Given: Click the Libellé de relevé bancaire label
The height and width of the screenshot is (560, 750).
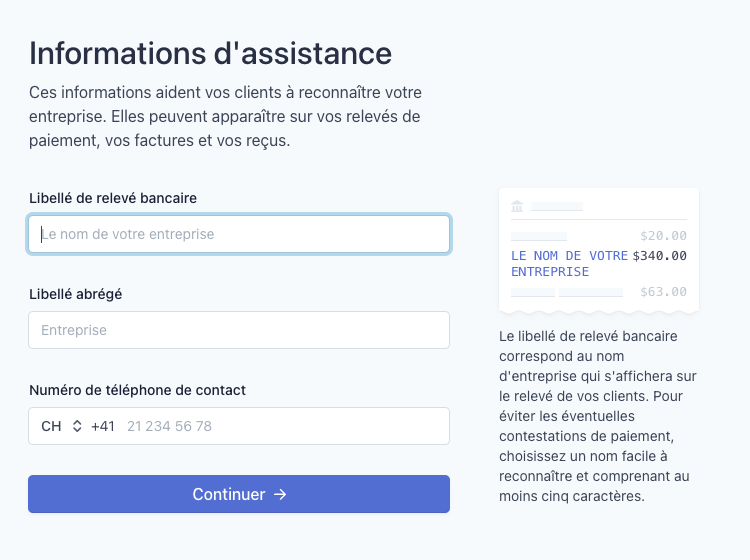Looking at the screenshot, I should [113, 198].
